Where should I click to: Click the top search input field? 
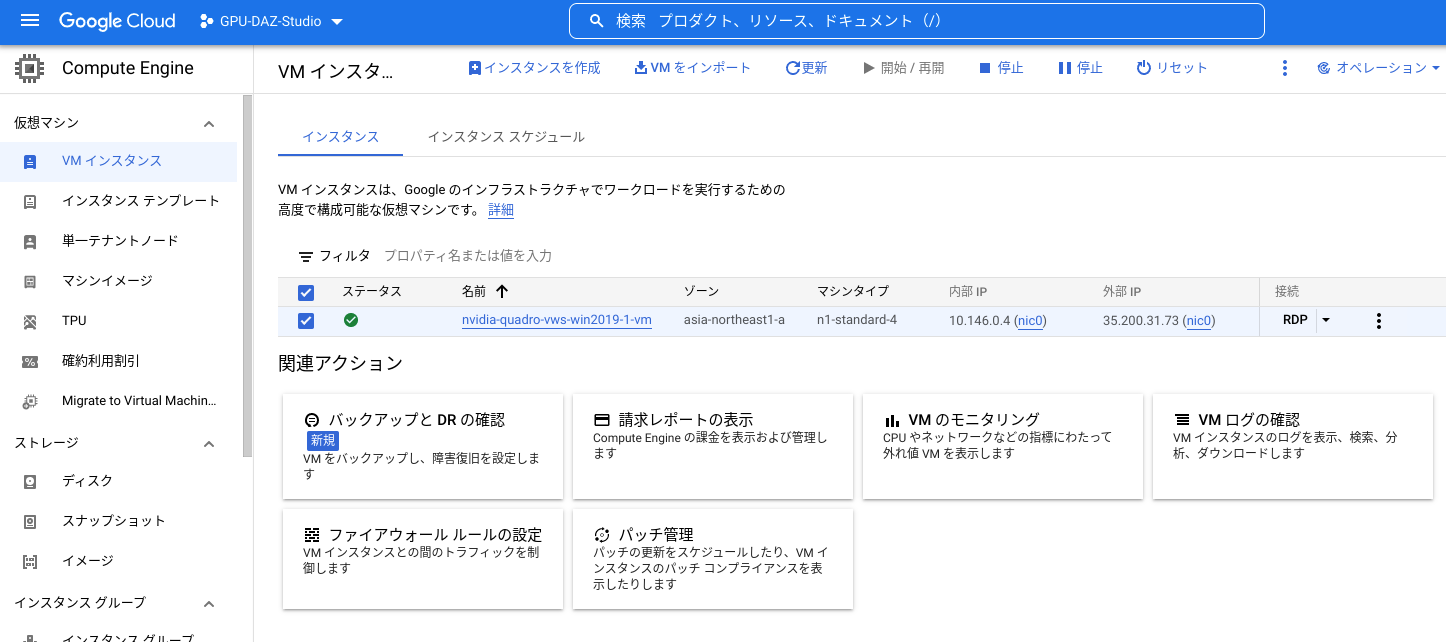(x=917, y=21)
